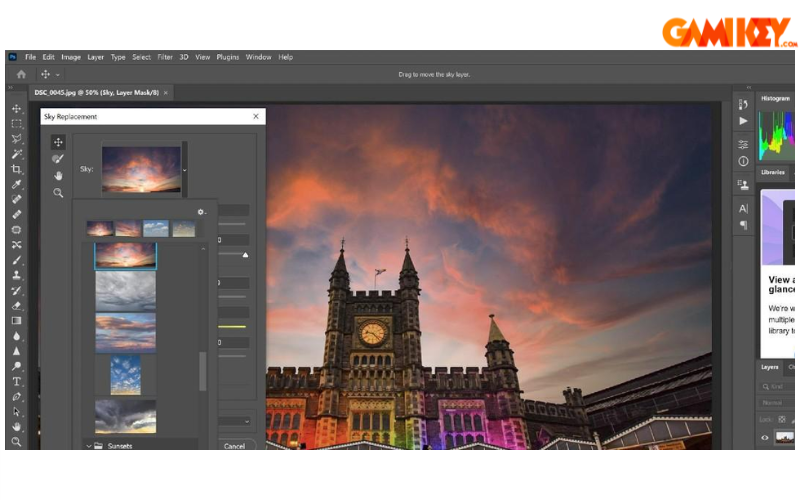Select the DSC_0045.jpg document tab

tap(97, 93)
